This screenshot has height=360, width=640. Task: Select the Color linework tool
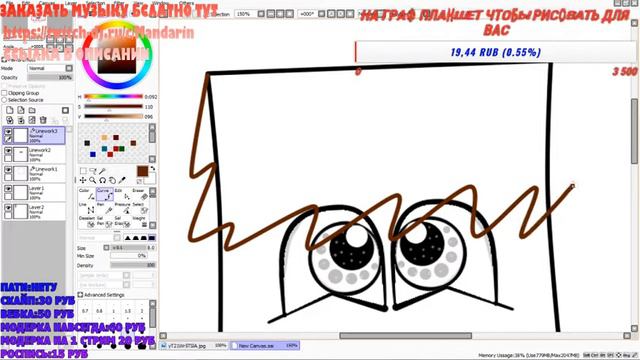pyautogui.click(x=87, y=194)
